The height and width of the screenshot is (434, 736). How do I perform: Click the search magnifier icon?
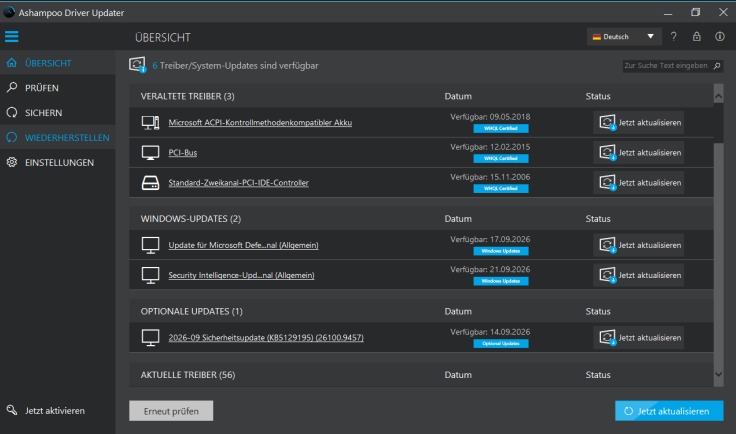point(717,66)
